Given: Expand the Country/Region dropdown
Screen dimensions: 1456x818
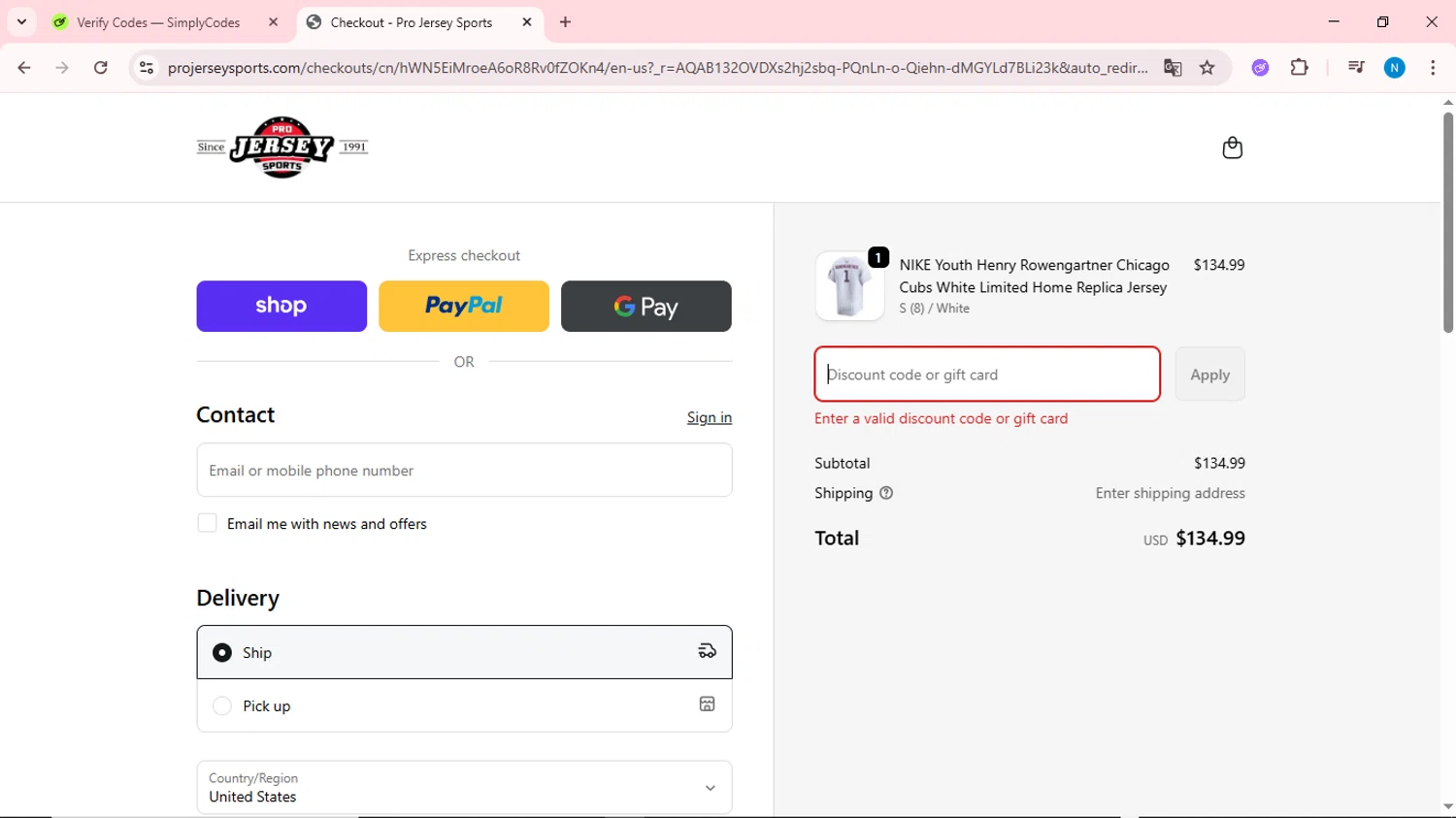Looking at the screenshot, I should click(464, 787).
